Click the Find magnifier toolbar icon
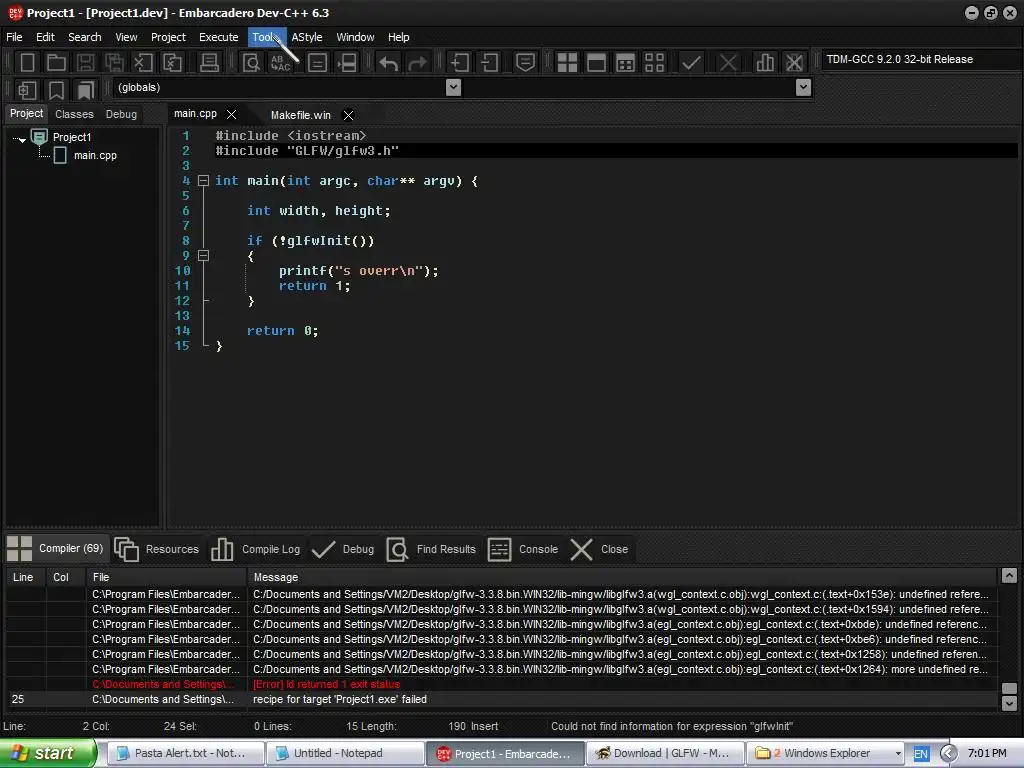This screenshot has width=1024, height=768. (251, 63)
